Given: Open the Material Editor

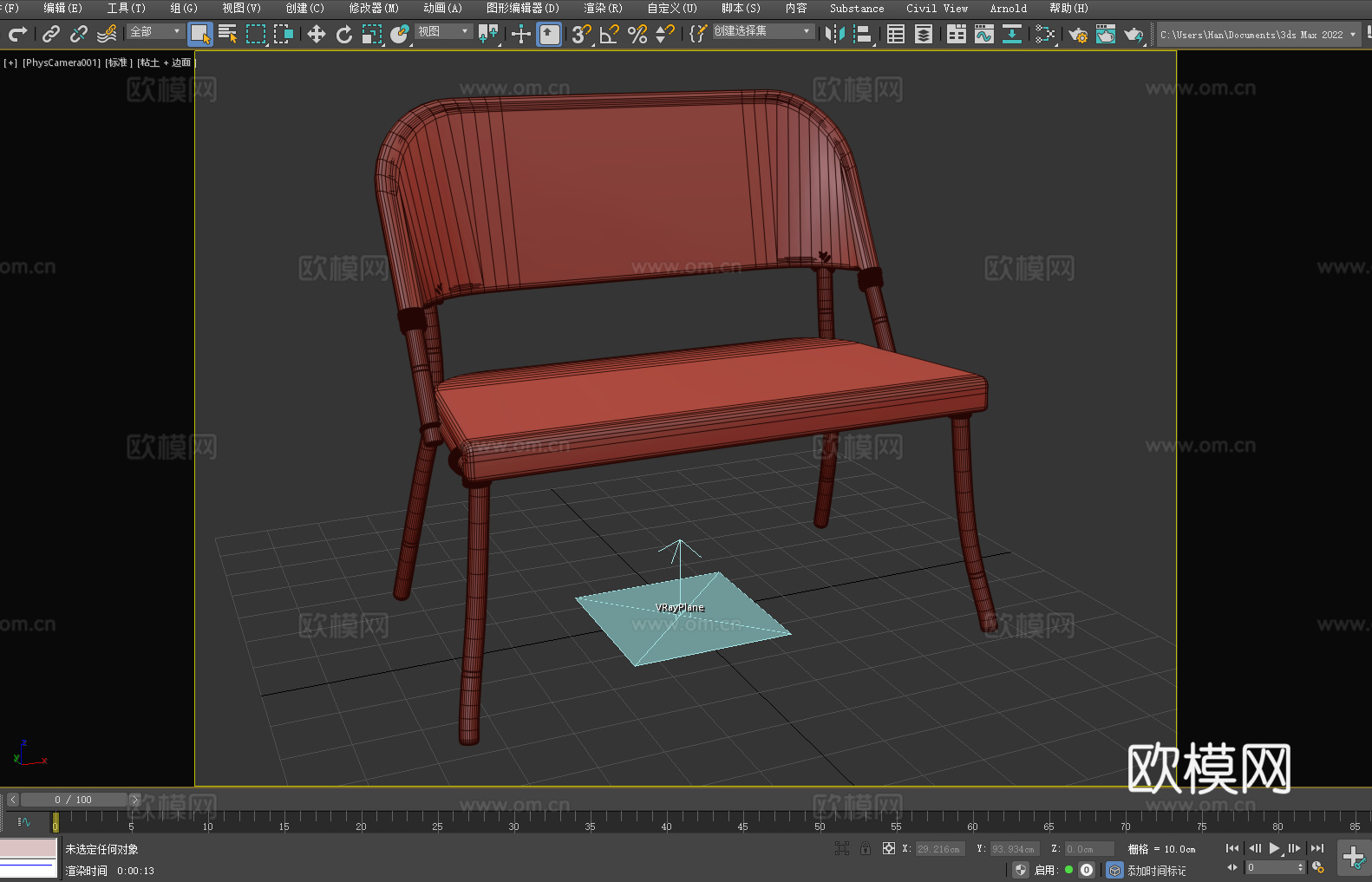Looking at the screenshot, I should tap(1045, 34).
